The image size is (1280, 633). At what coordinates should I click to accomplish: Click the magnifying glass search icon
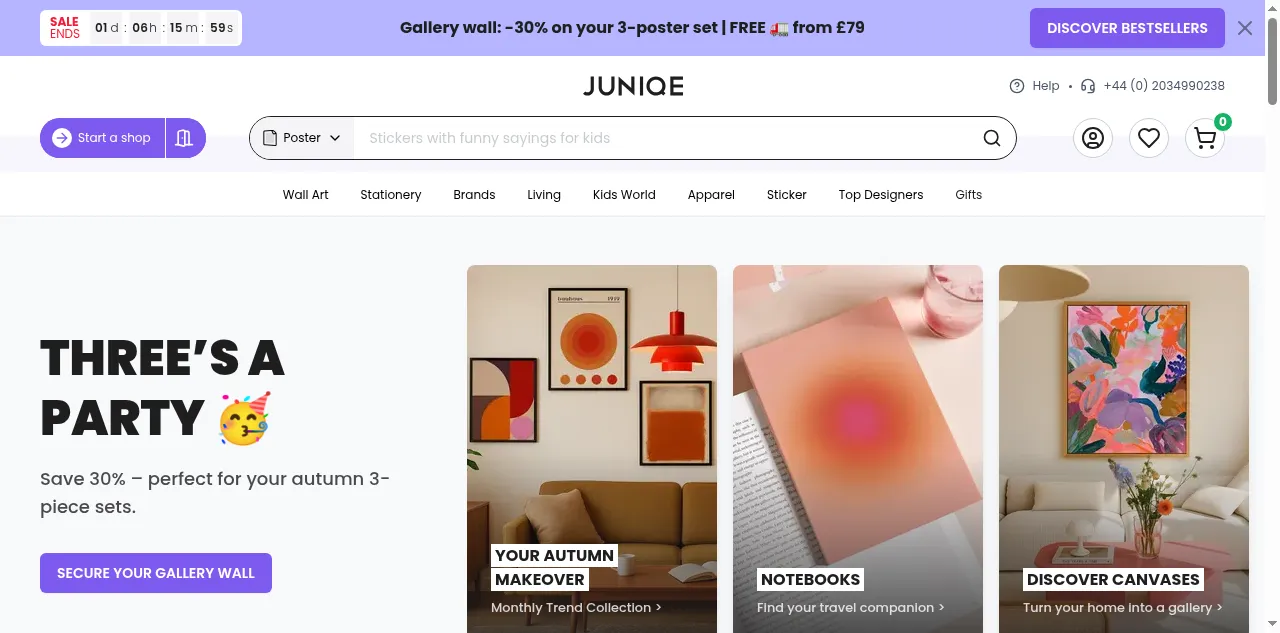[992, 138]
